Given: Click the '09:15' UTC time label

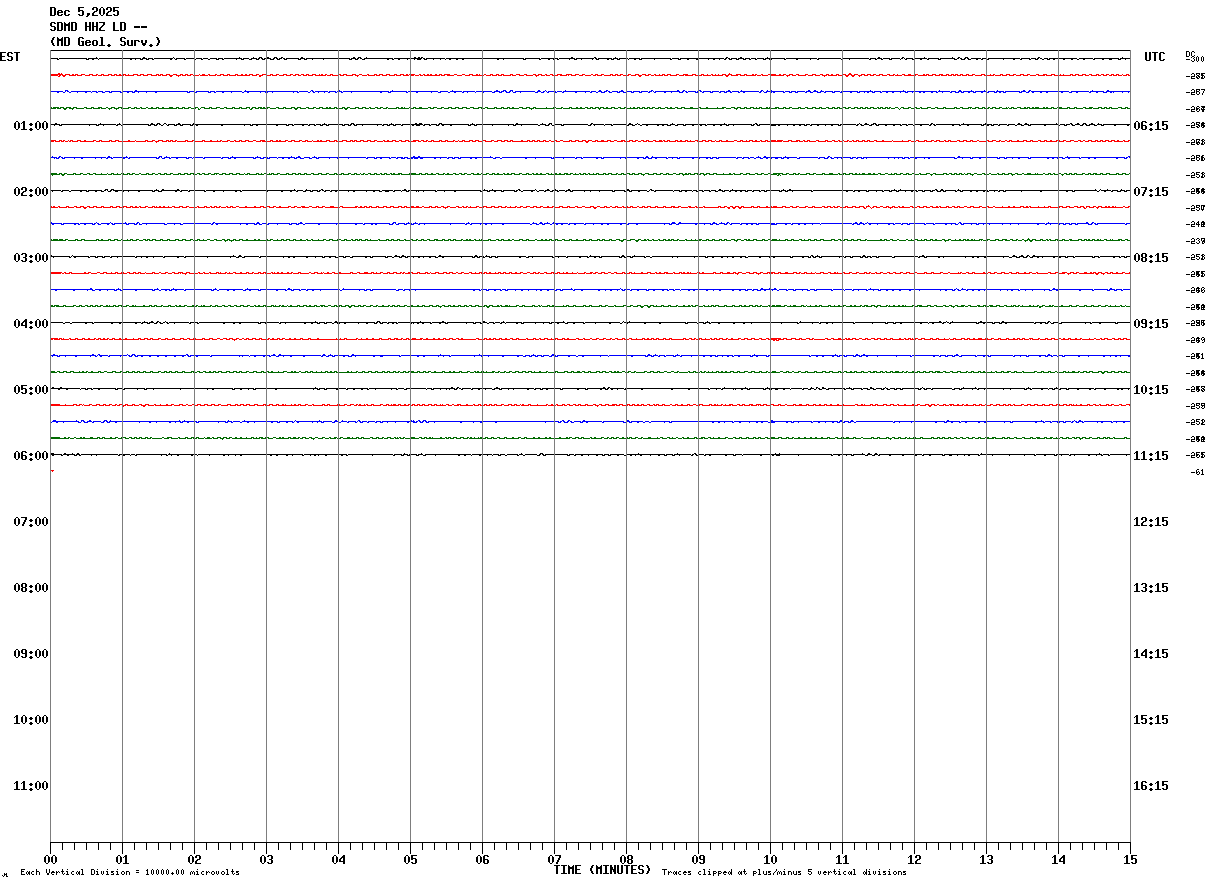Looking at the screenshot, I should [1151, 323].
